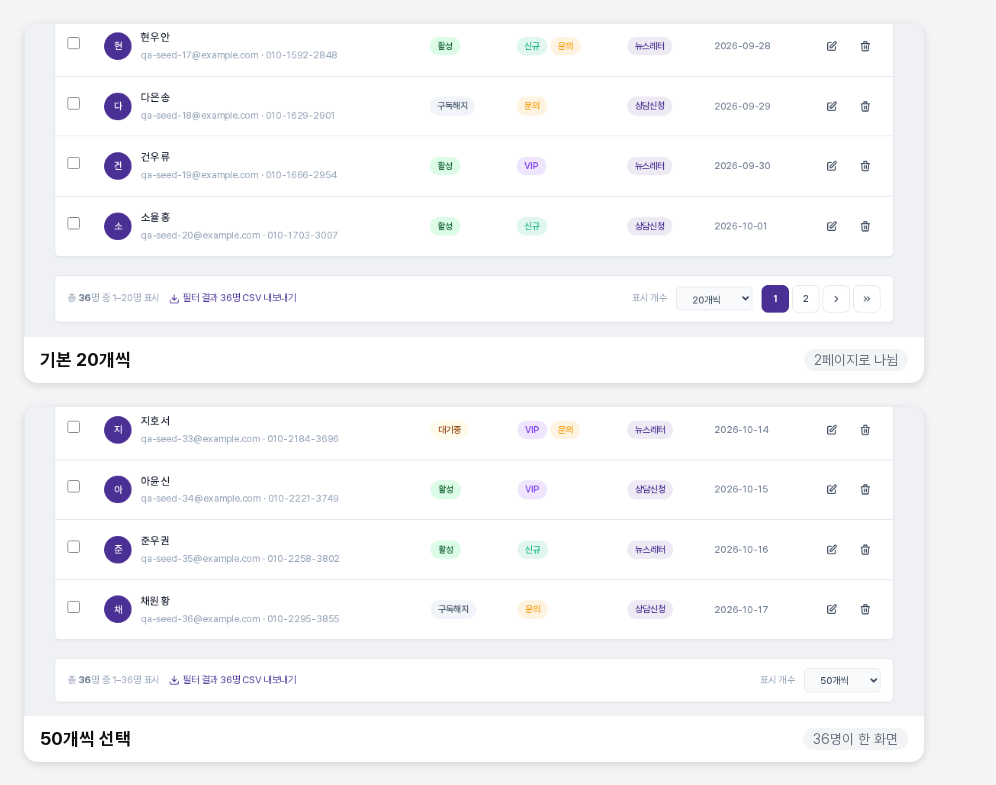Screen dimensions: 996x785
Task: Tick the checkbox for 지호서
Action: point(74,427)
